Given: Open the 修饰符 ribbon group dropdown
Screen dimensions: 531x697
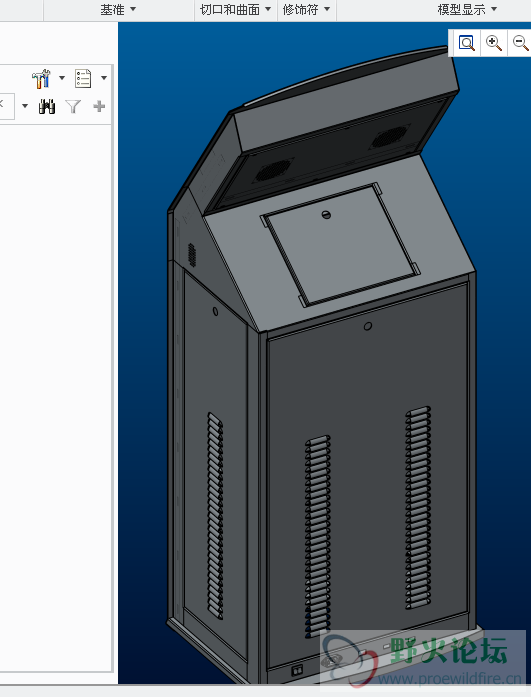Looking at the screenshot, I should pos(307,9).
